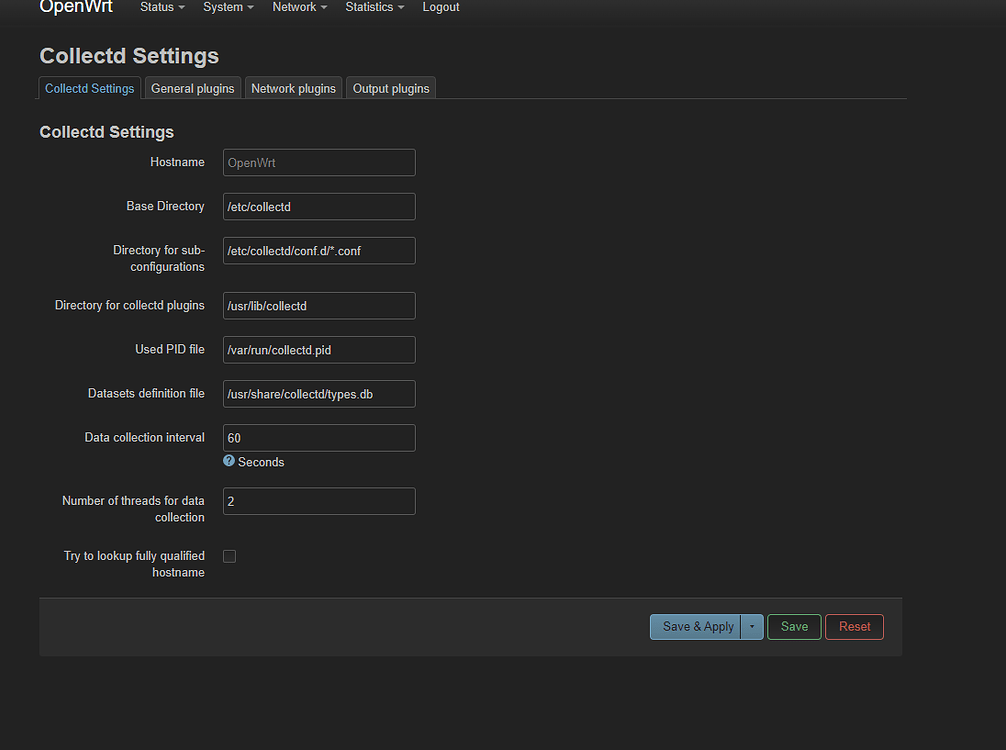Open the Network menu
The width and height of the screenshot is (1006, 750).
pos(294,8)
